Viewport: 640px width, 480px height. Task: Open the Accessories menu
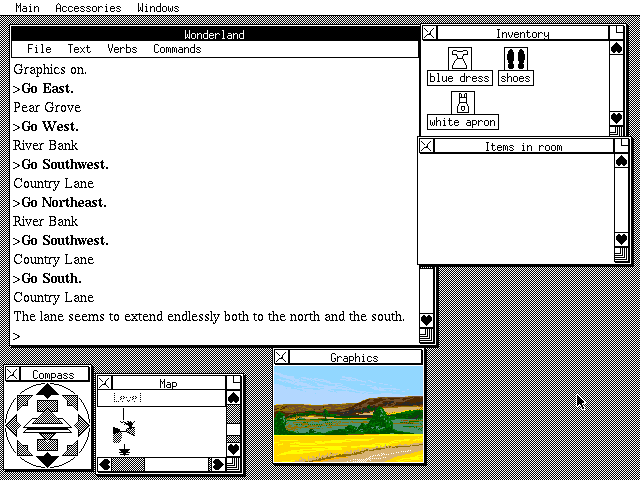(x=88, y=8)
